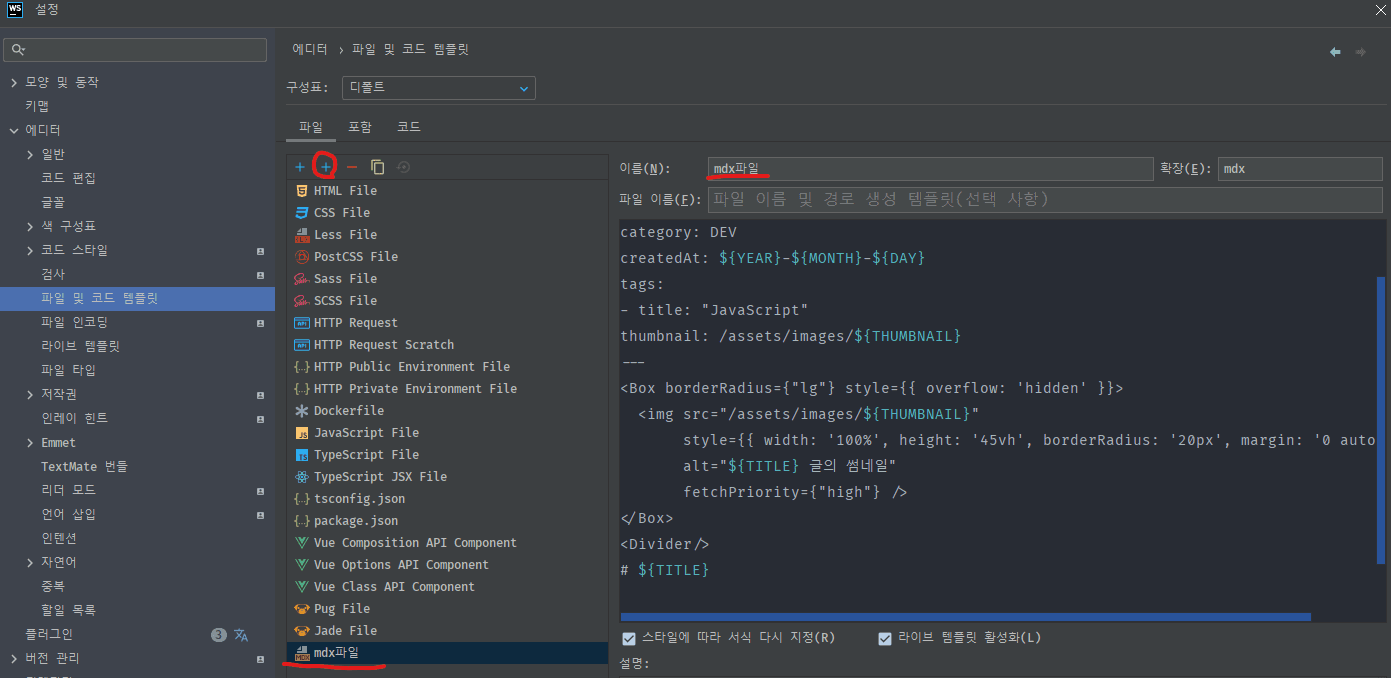Open 라이브 템플릿 settings page

[x=80, y=346]
